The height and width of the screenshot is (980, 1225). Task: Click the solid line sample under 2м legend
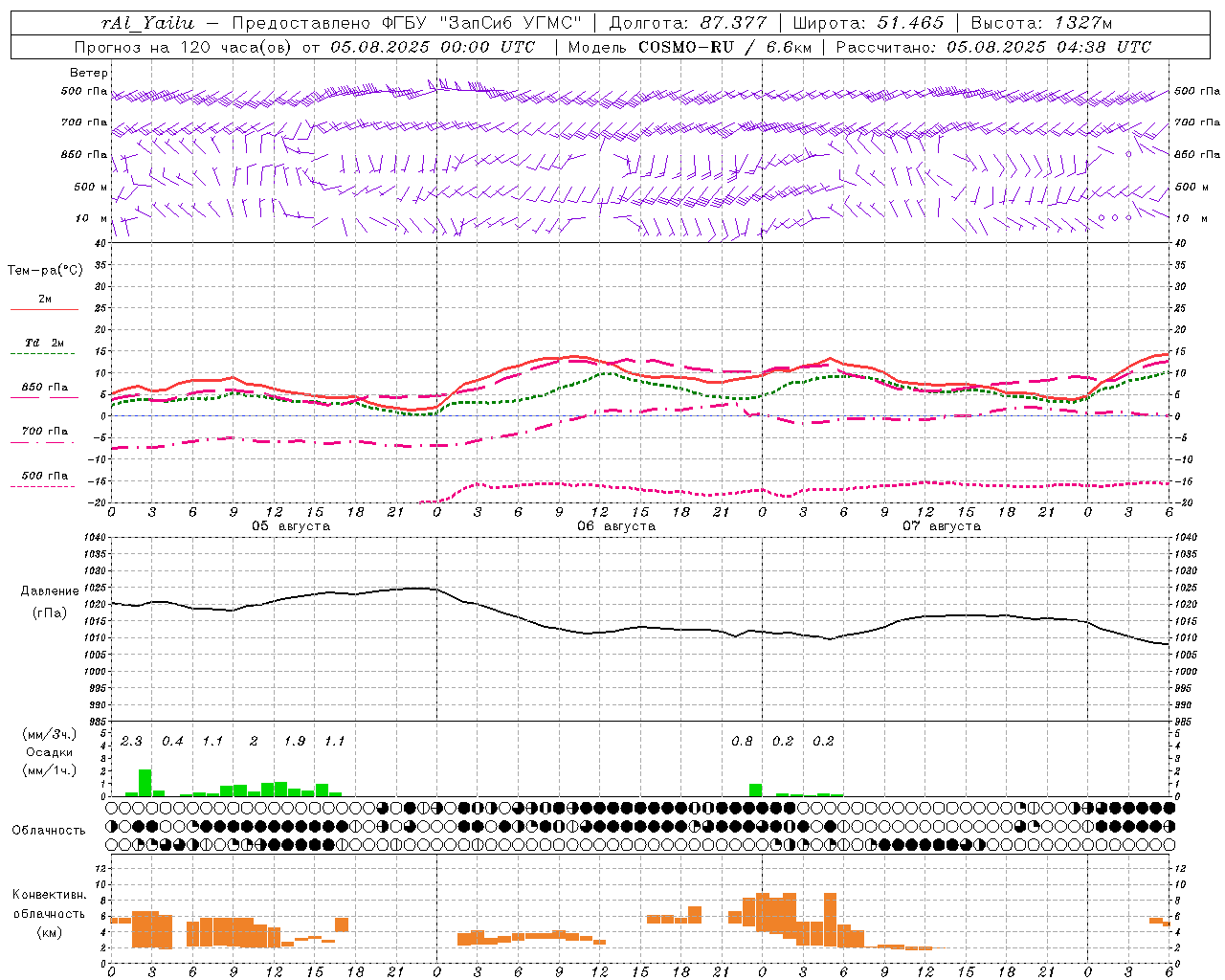pyautogui.click(x=44, y=309)
